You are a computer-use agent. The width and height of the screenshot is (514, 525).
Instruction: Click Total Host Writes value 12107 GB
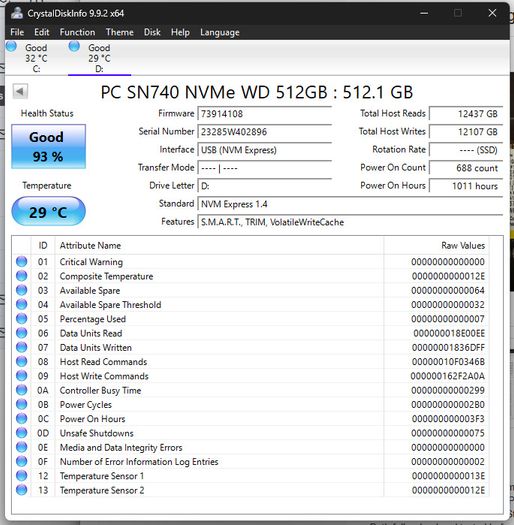tap(466, 132)
